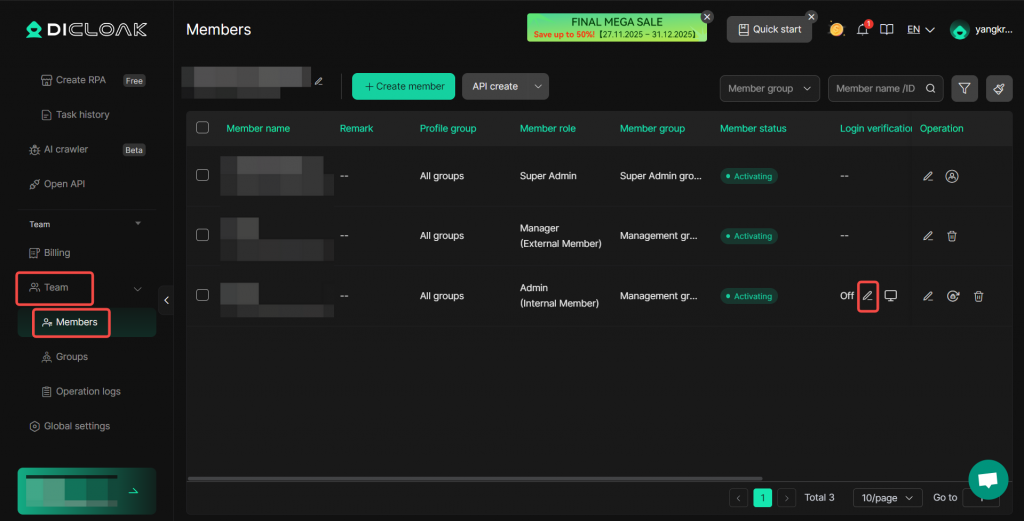1024x521 pixels.
Task: Open Groups in the Team menu
Action: (x=72, y=357)
